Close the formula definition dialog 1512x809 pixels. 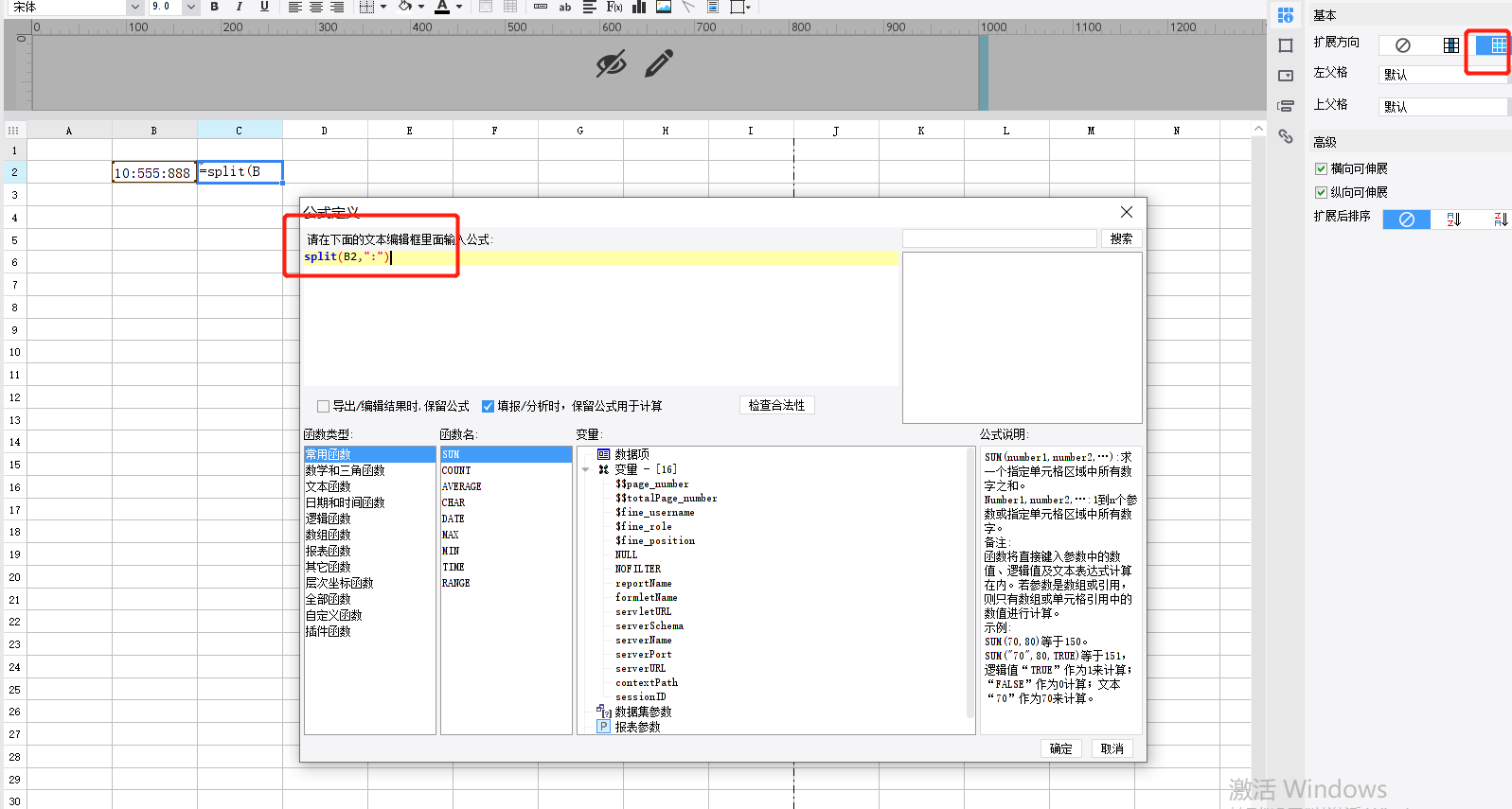1127,212
